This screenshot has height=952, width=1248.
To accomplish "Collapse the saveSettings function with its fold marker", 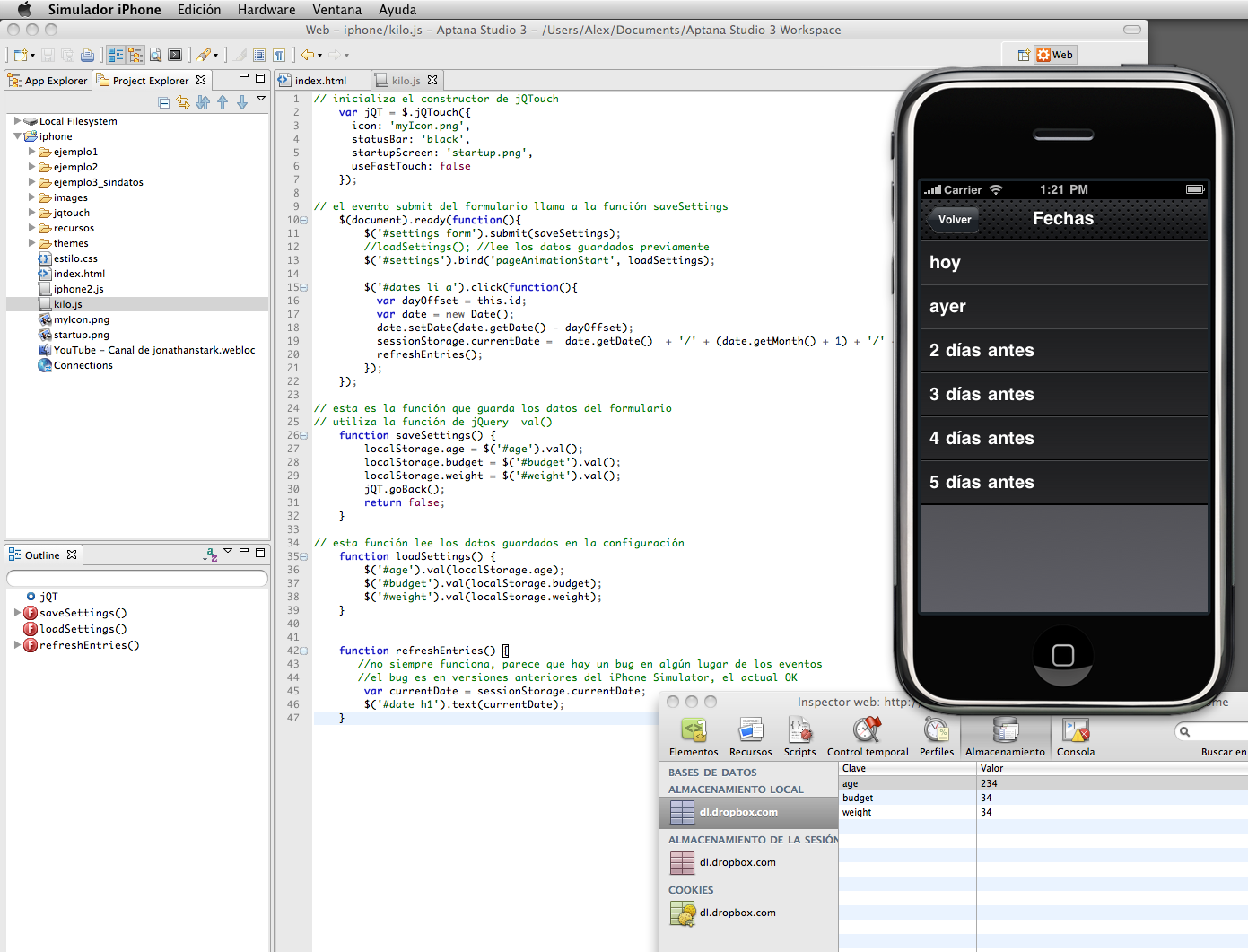I will [301, 435].
